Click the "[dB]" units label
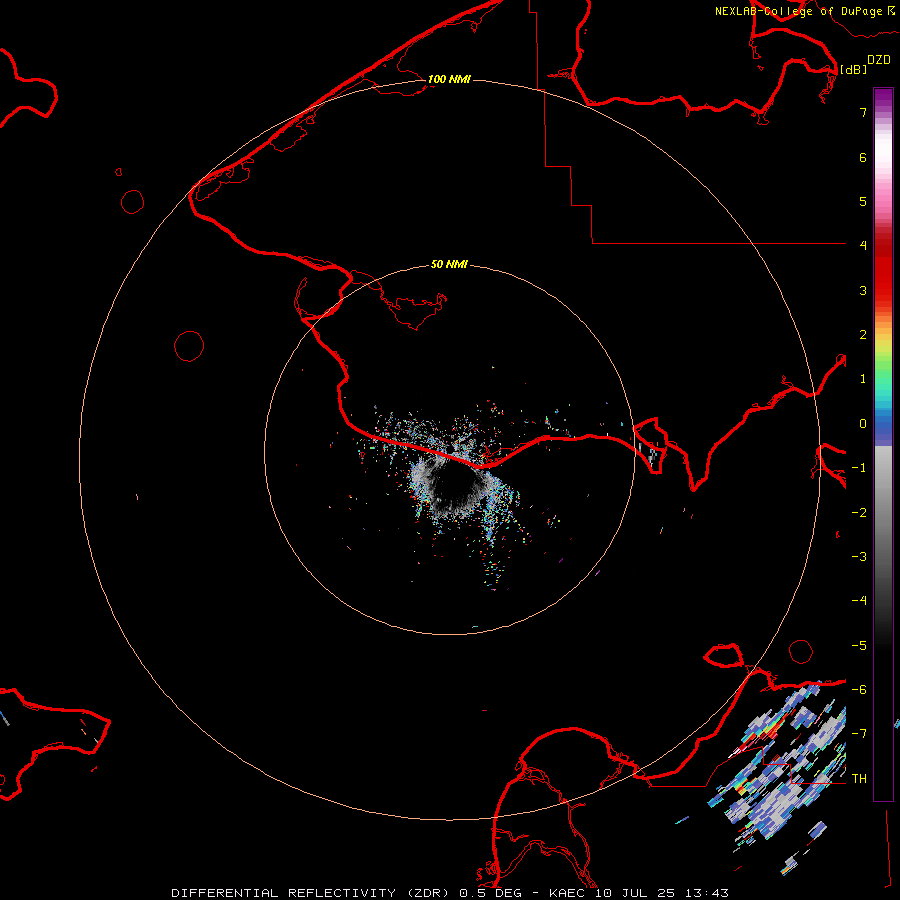 (x=854, y=69)
